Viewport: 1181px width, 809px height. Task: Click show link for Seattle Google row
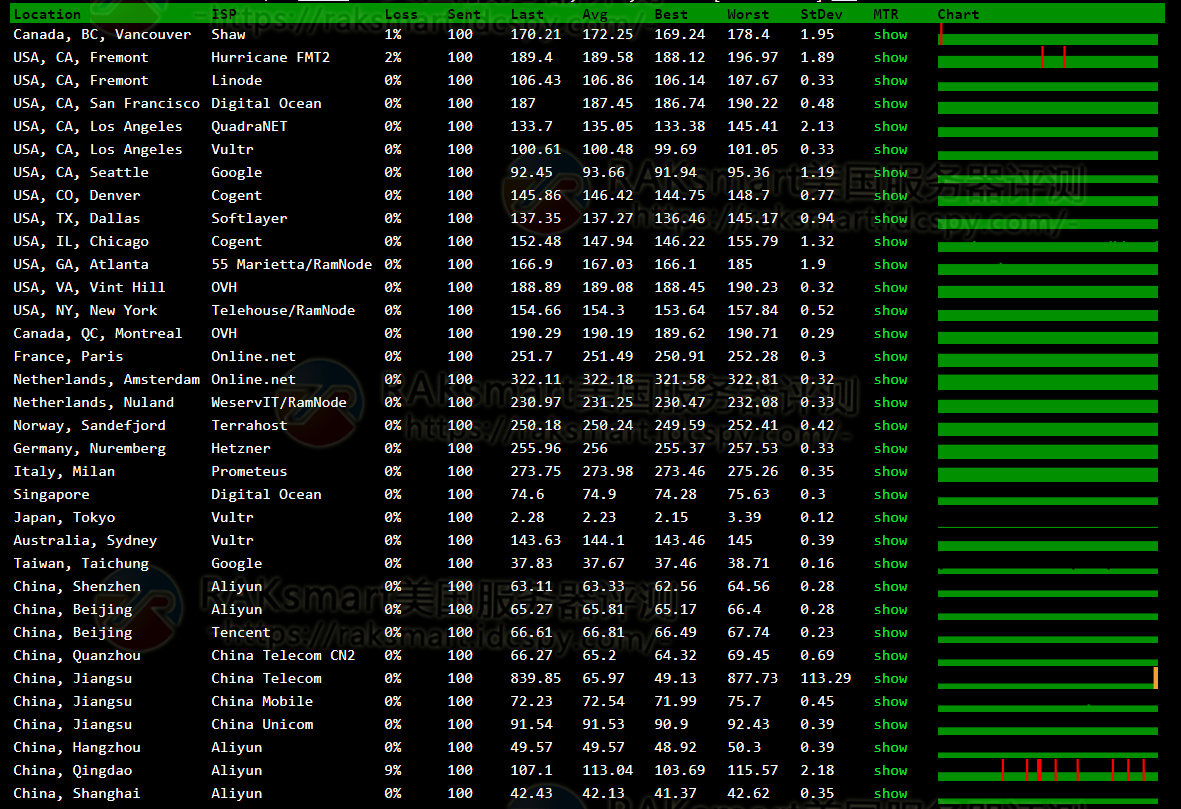pos(890,172)
